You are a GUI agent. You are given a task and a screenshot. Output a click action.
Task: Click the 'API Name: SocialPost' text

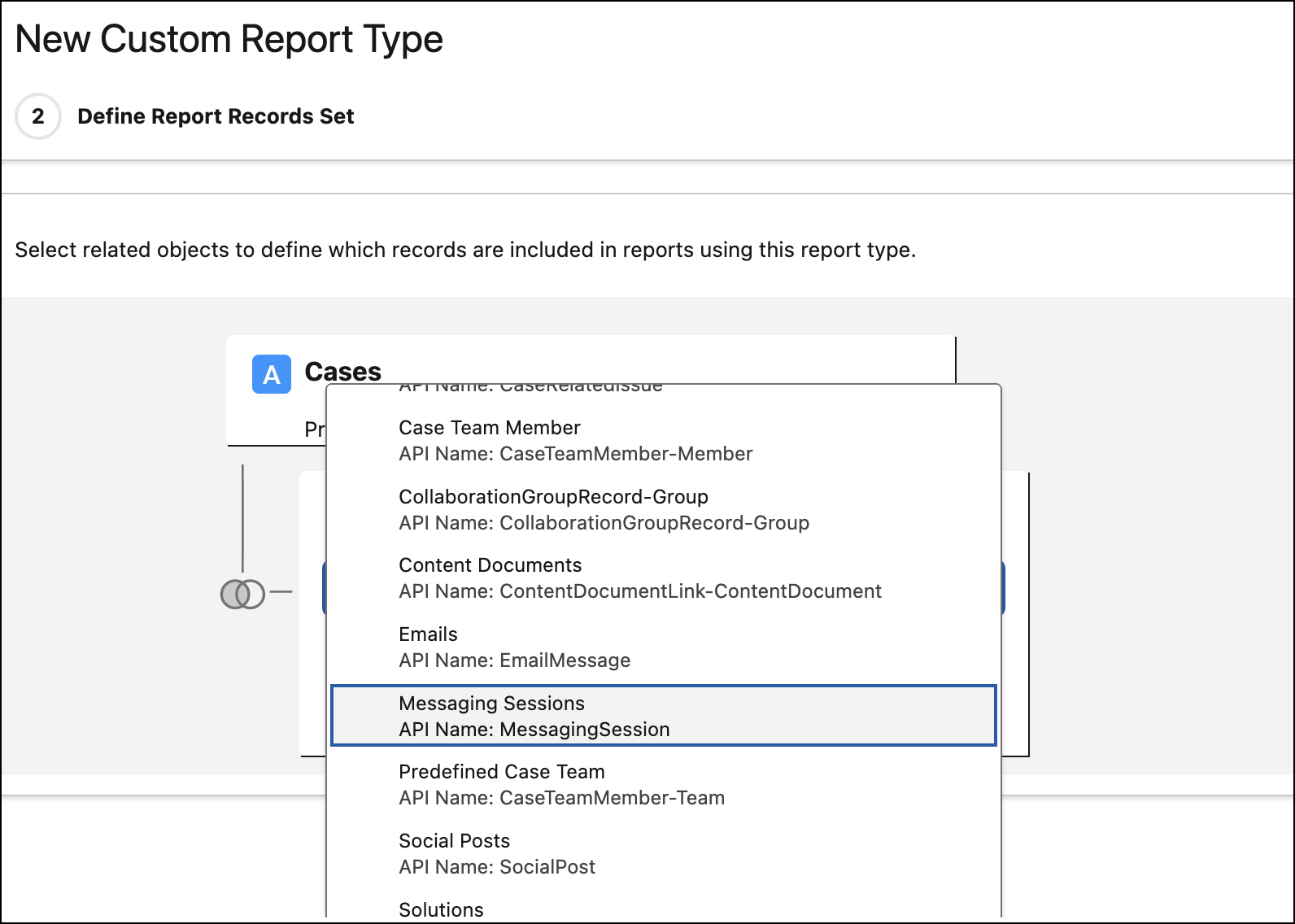(497, 866)
